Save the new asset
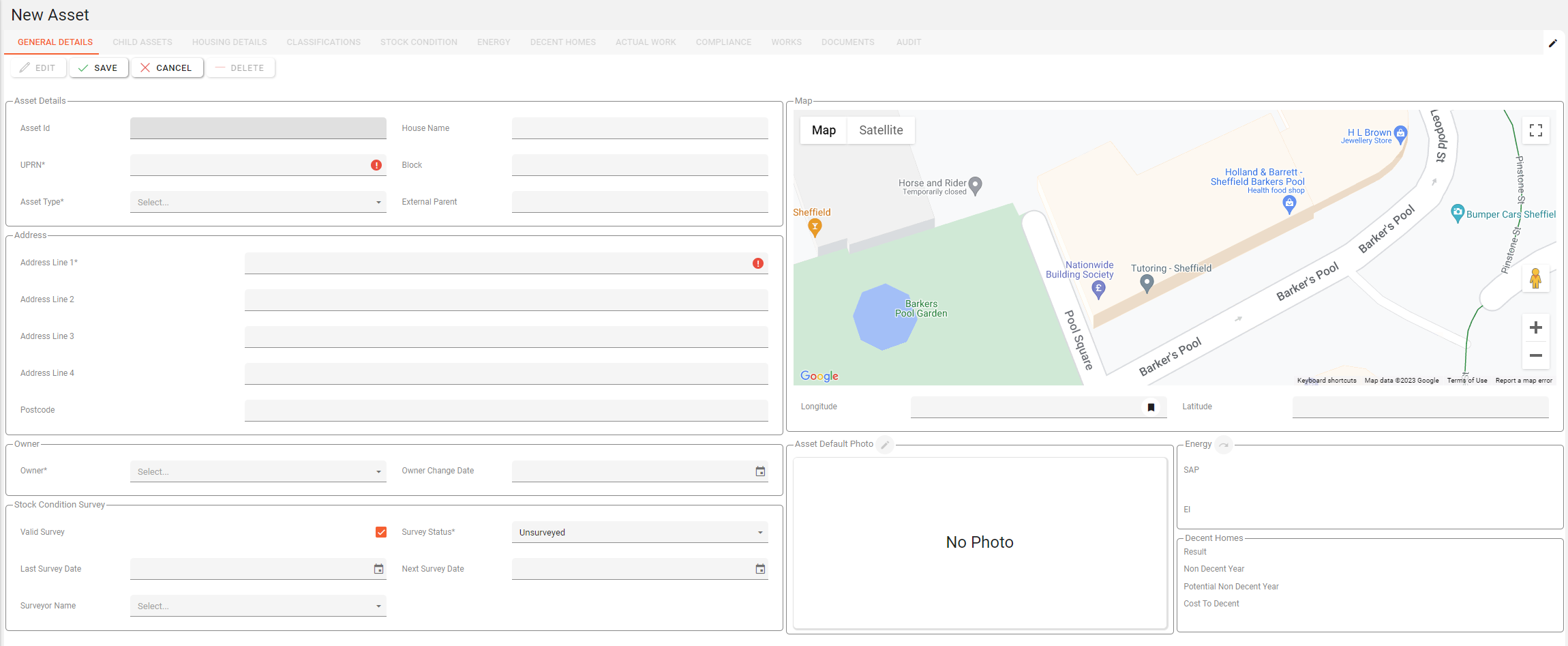 (x=98, y=68)
